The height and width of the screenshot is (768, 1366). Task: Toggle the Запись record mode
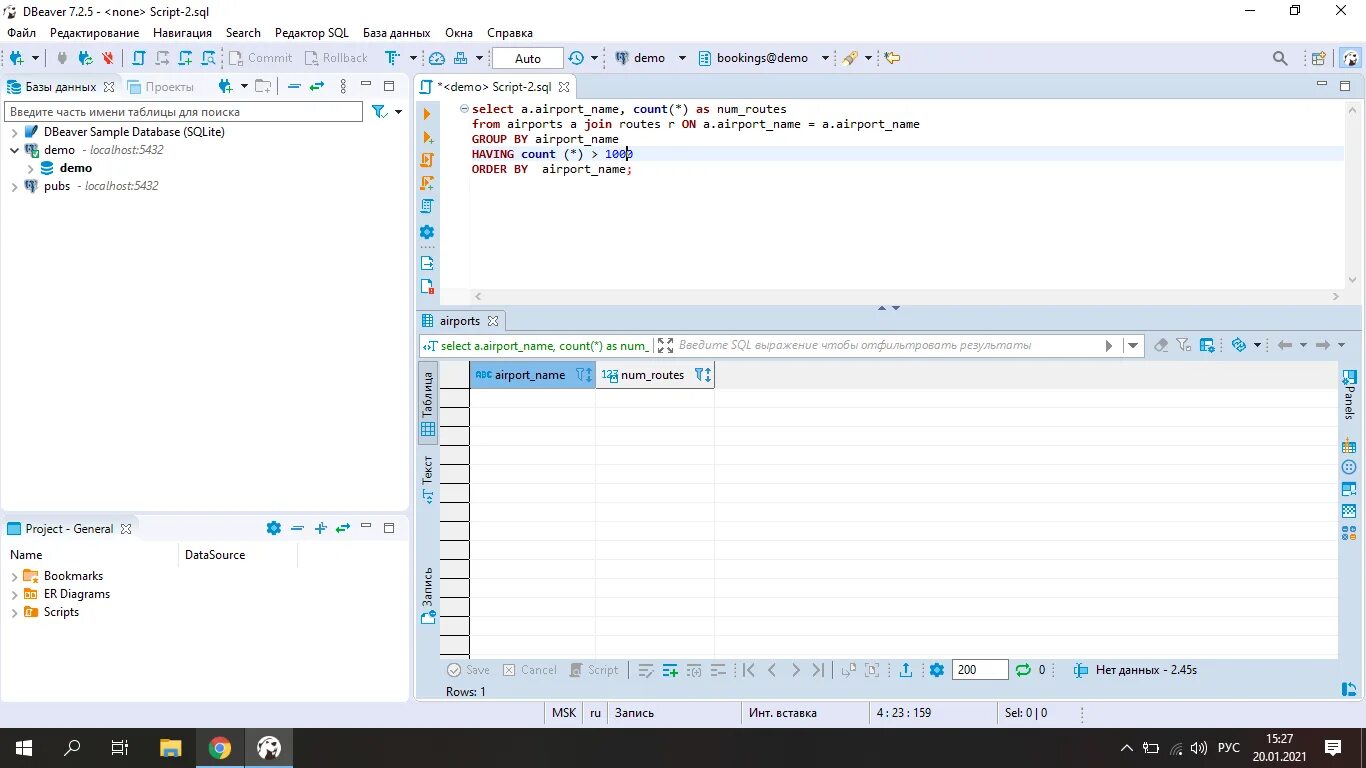click(x=428, y=596)
